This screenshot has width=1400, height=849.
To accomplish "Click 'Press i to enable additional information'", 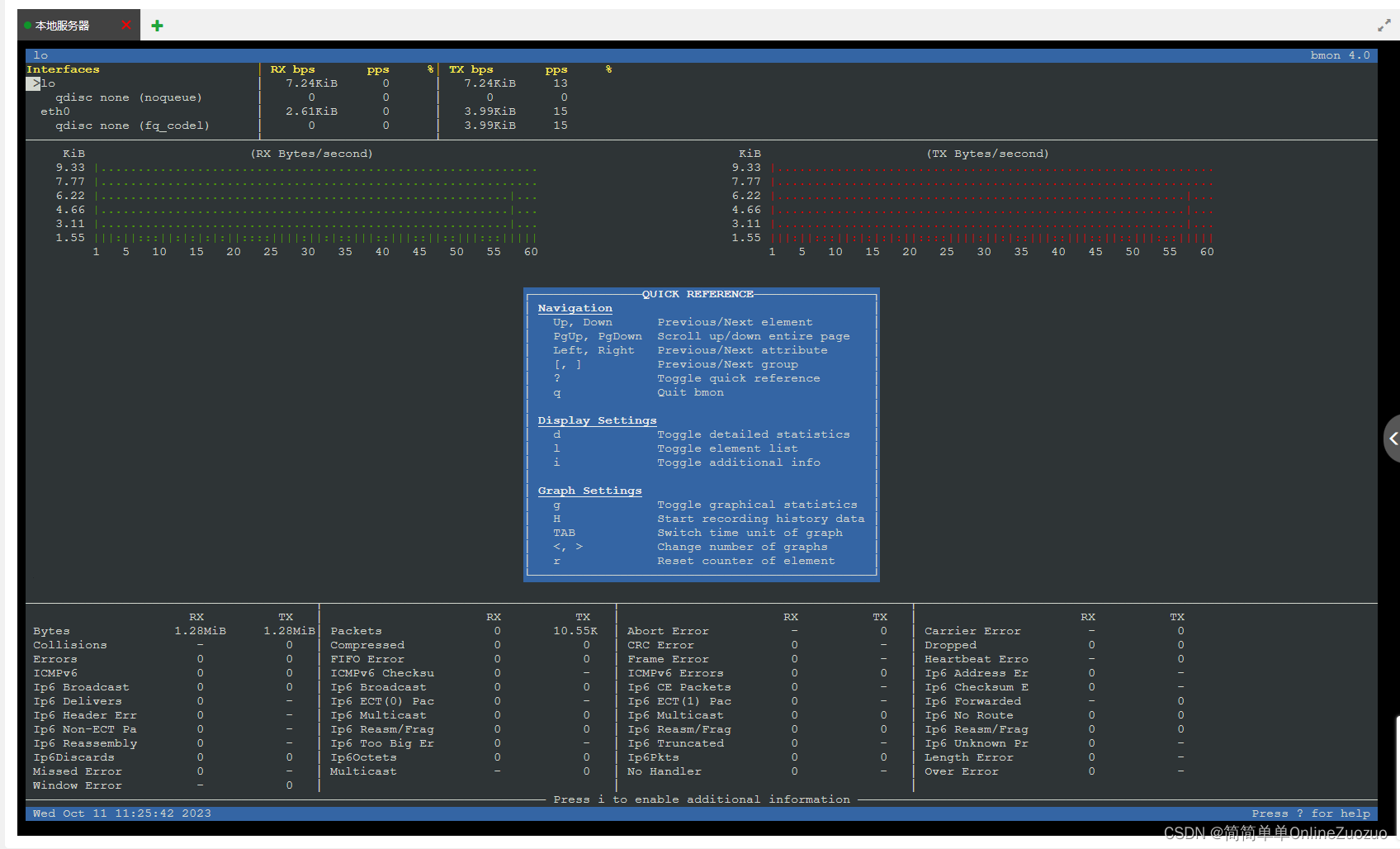I will (x=702, y=799).
